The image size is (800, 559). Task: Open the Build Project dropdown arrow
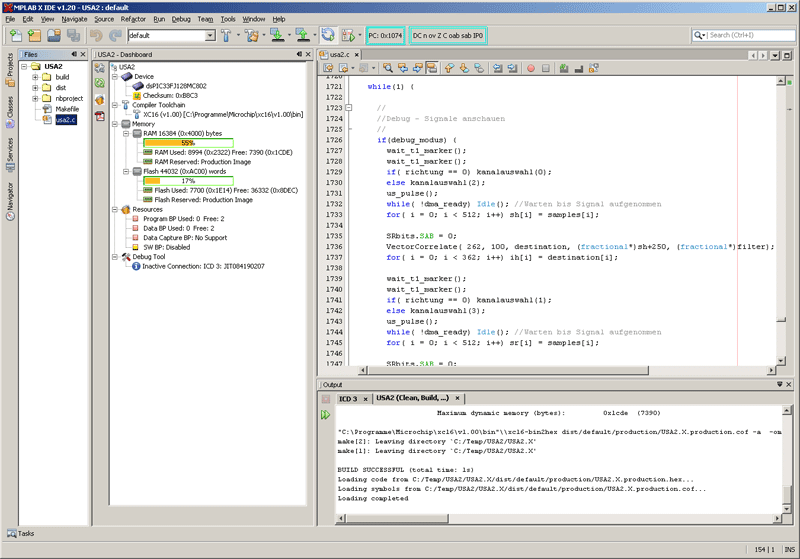click(238, 35)
